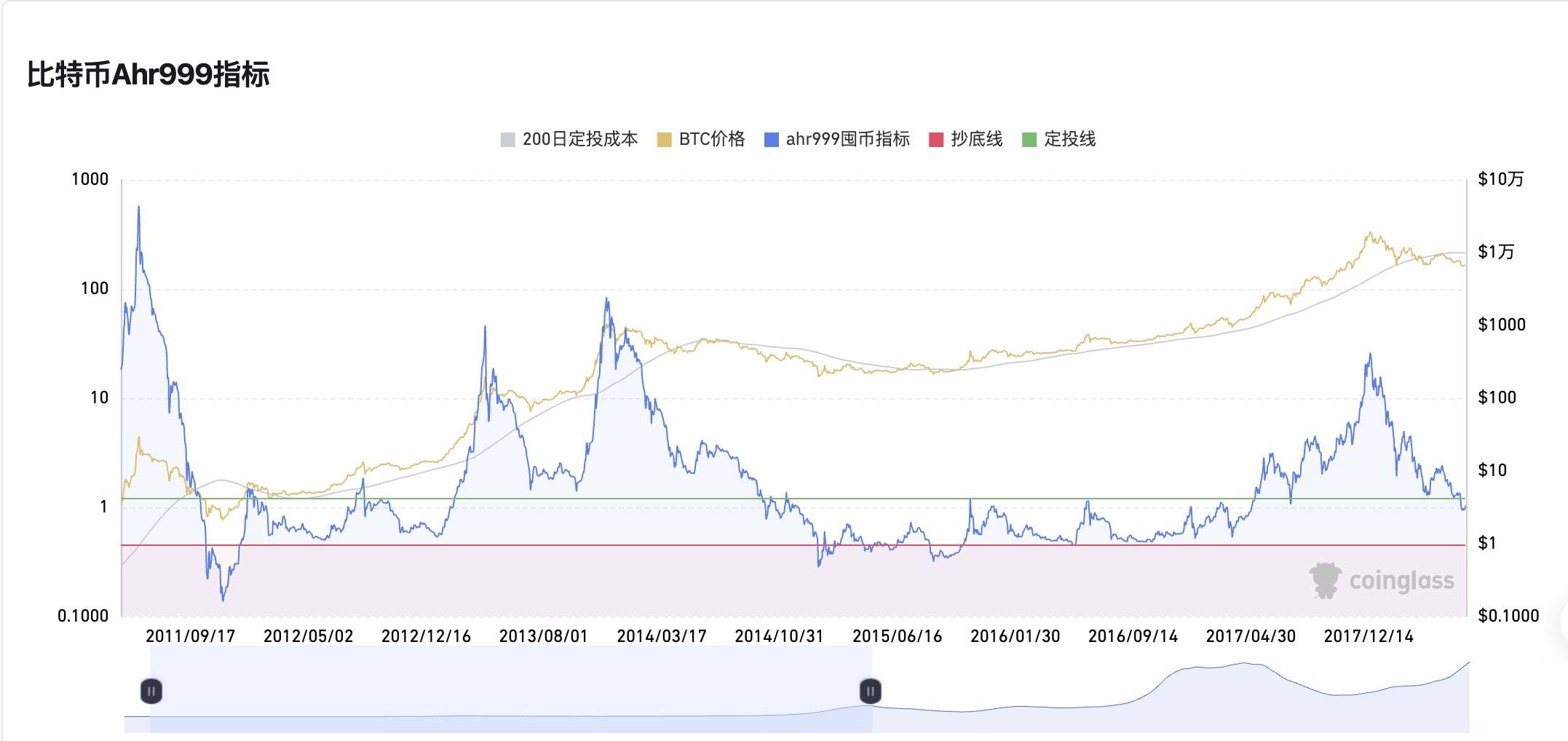Click the gray 200日定投成本 legend swatch

click(x=507, y=140)
